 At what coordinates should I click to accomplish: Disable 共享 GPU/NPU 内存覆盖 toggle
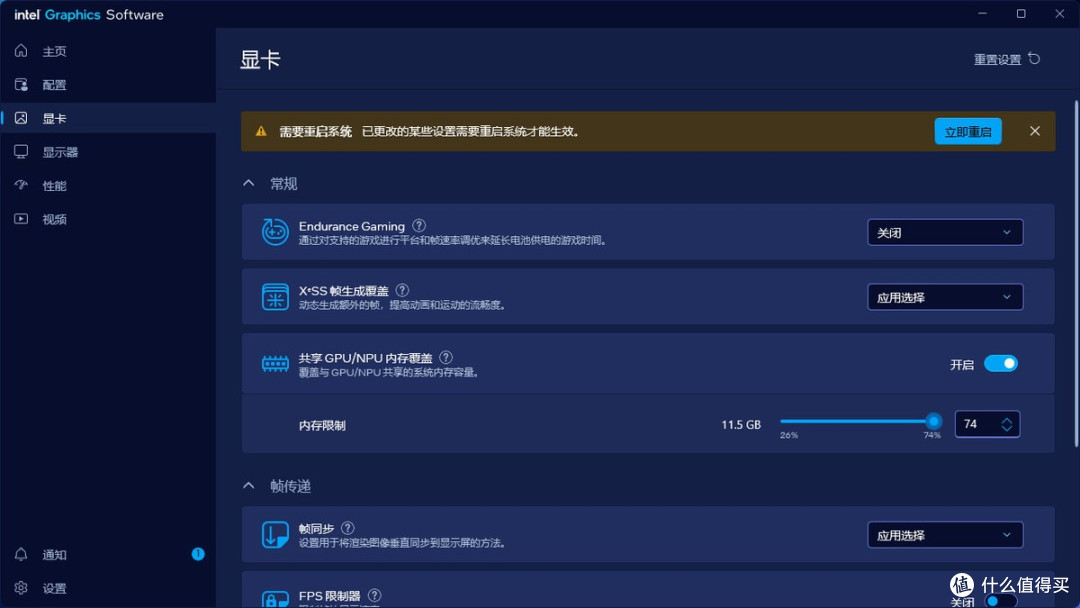click(x=1001, y=364)
